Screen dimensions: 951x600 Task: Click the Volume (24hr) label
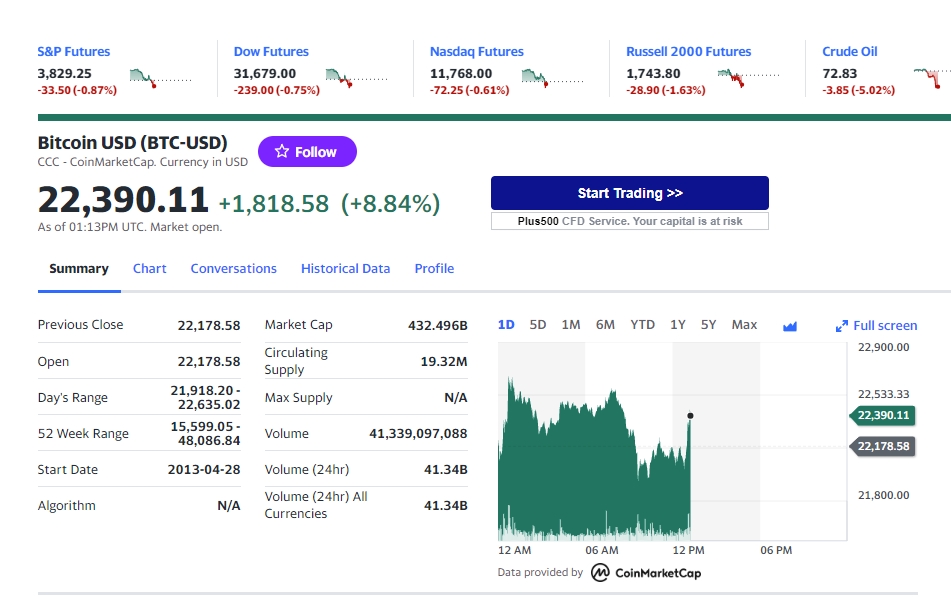307,470
